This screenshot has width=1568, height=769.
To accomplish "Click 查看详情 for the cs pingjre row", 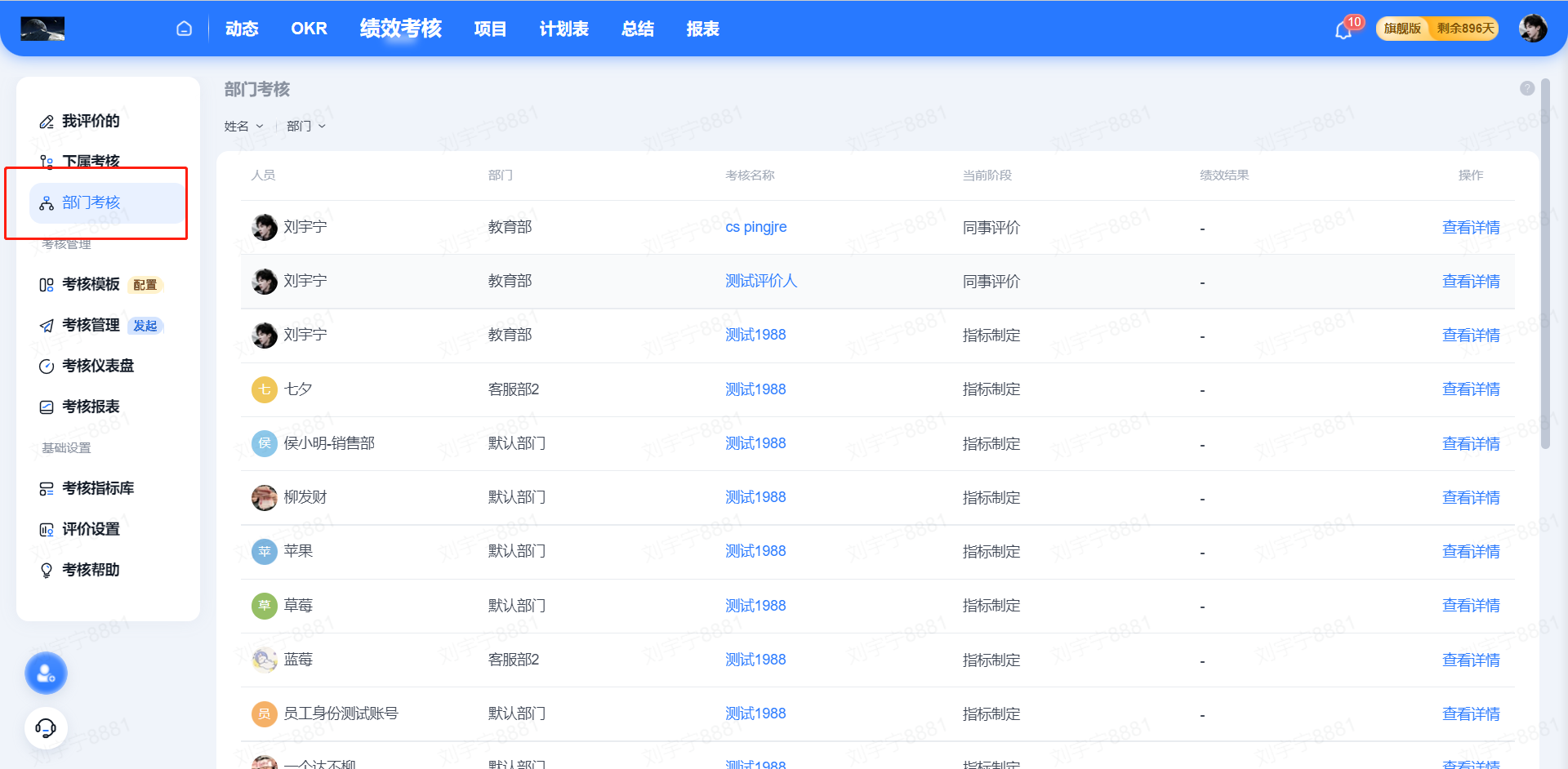I will (1471, 227).
